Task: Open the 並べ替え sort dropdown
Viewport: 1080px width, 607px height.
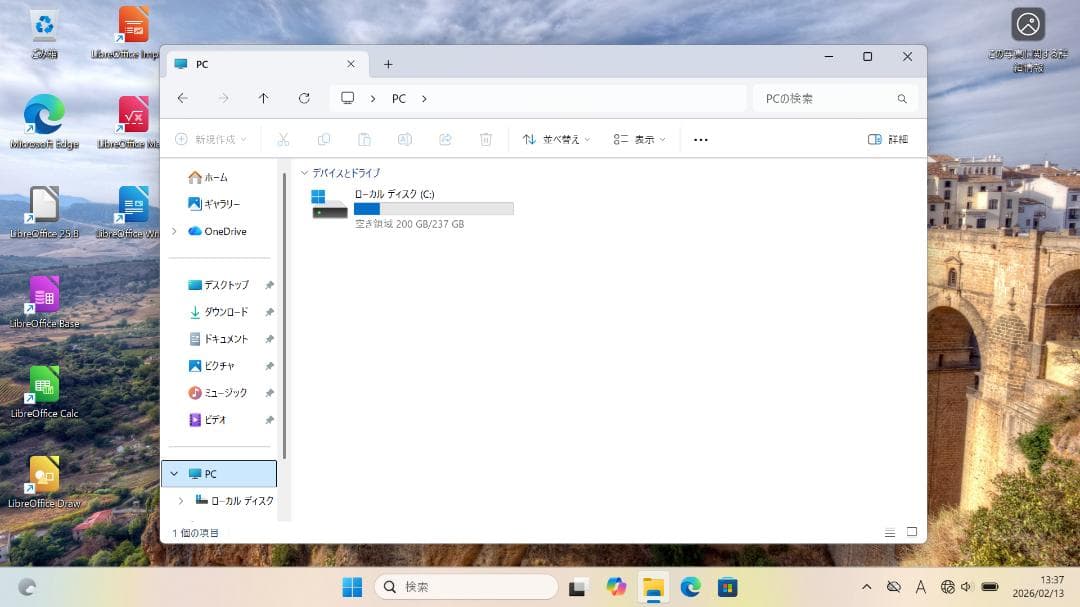Action: point(555,139)
